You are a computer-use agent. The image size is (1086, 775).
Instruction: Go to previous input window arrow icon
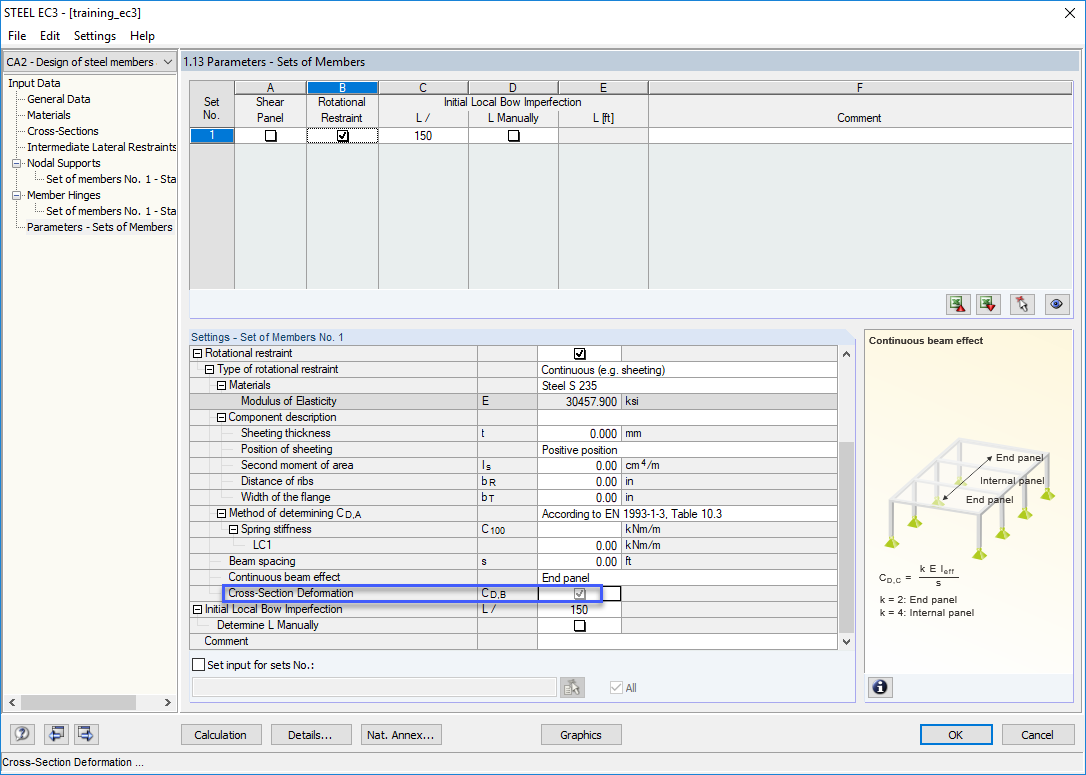pyautogui.click(x=55, y=735)
